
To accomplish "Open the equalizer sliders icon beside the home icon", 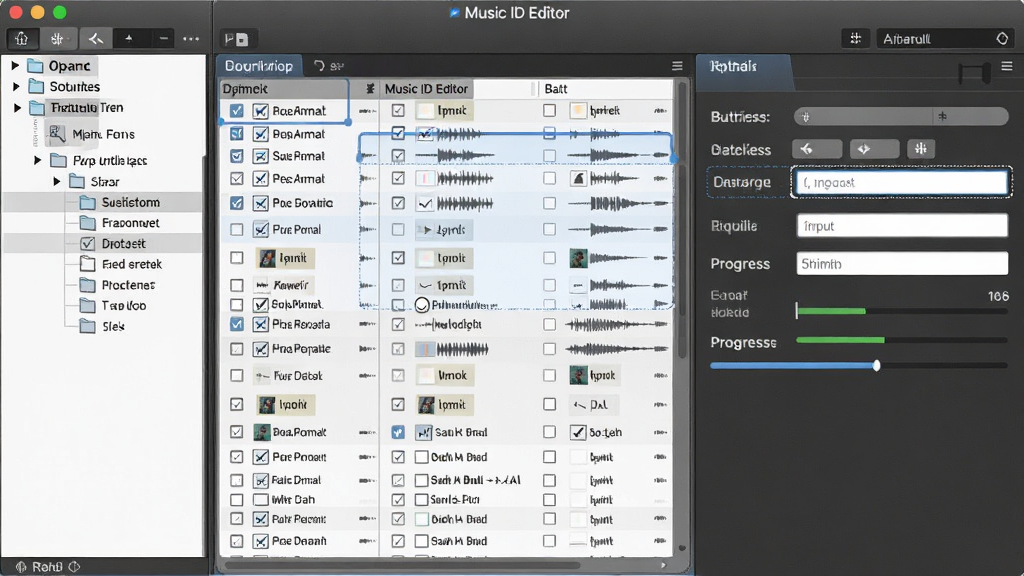I will point(57,39).
